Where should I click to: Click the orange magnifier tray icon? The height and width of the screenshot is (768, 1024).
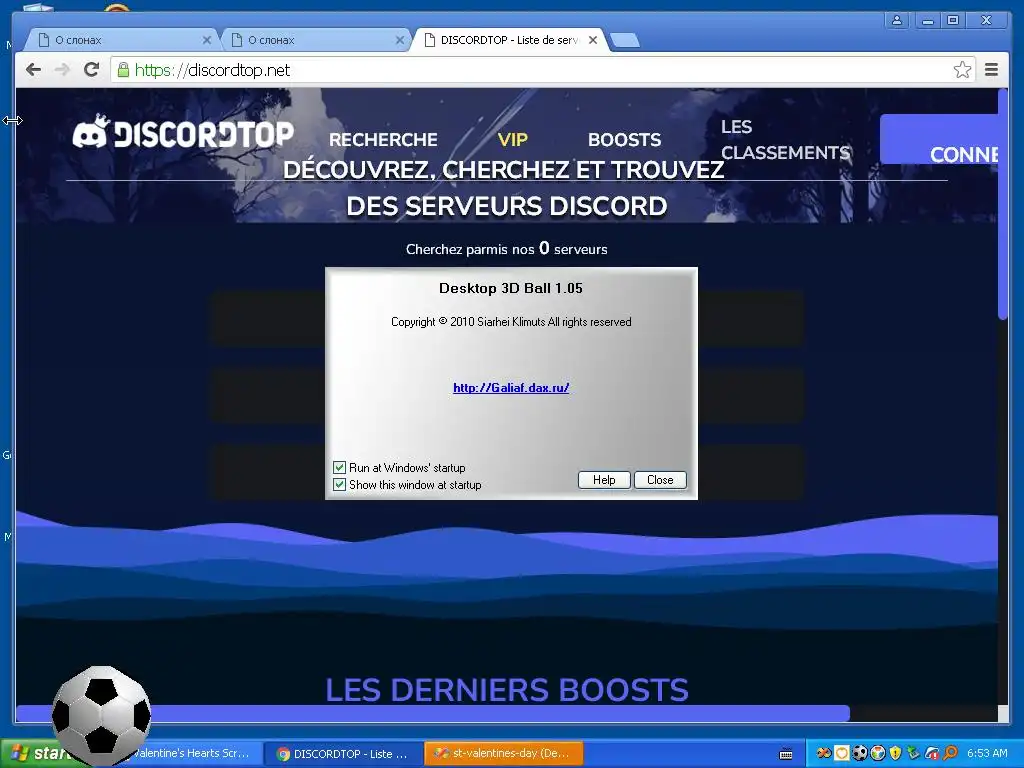[x=950, y=754]
